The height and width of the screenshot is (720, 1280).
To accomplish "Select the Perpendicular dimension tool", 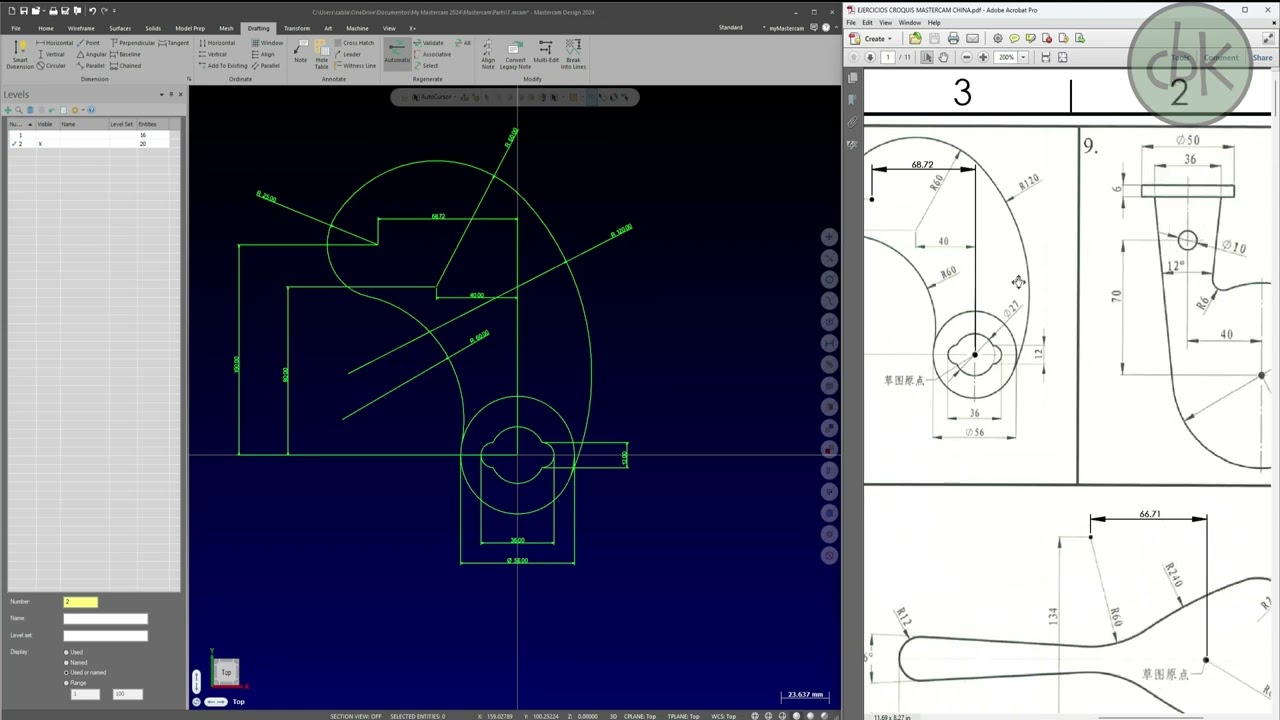I will coord(133,43).
